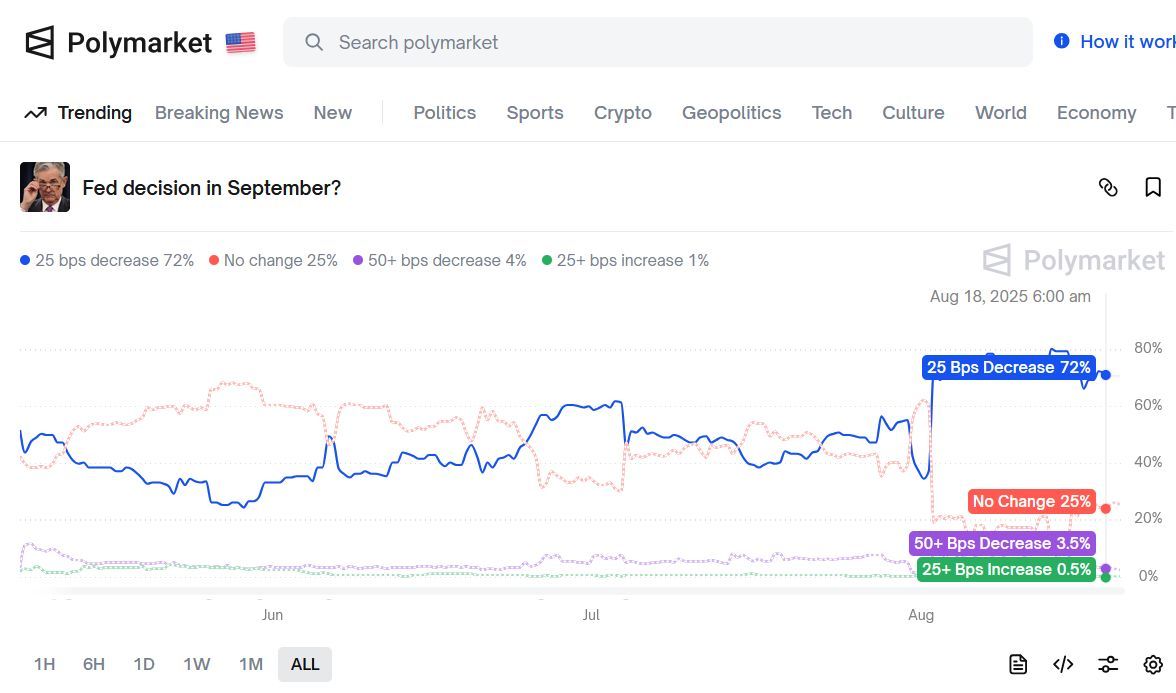Click No change 25% legend entry

[273, 260]
